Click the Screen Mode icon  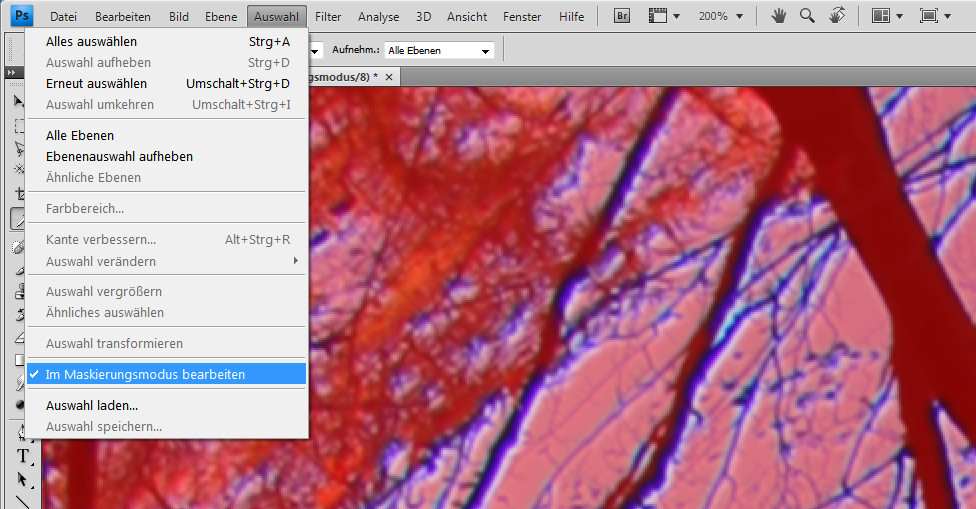934,16
